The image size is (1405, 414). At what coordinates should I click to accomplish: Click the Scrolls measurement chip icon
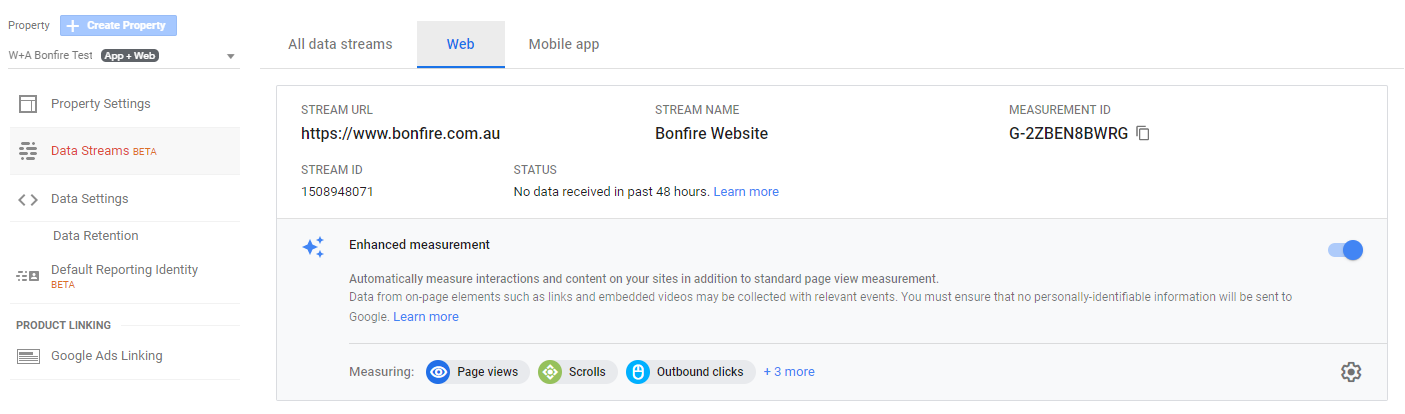pos(550,372)
